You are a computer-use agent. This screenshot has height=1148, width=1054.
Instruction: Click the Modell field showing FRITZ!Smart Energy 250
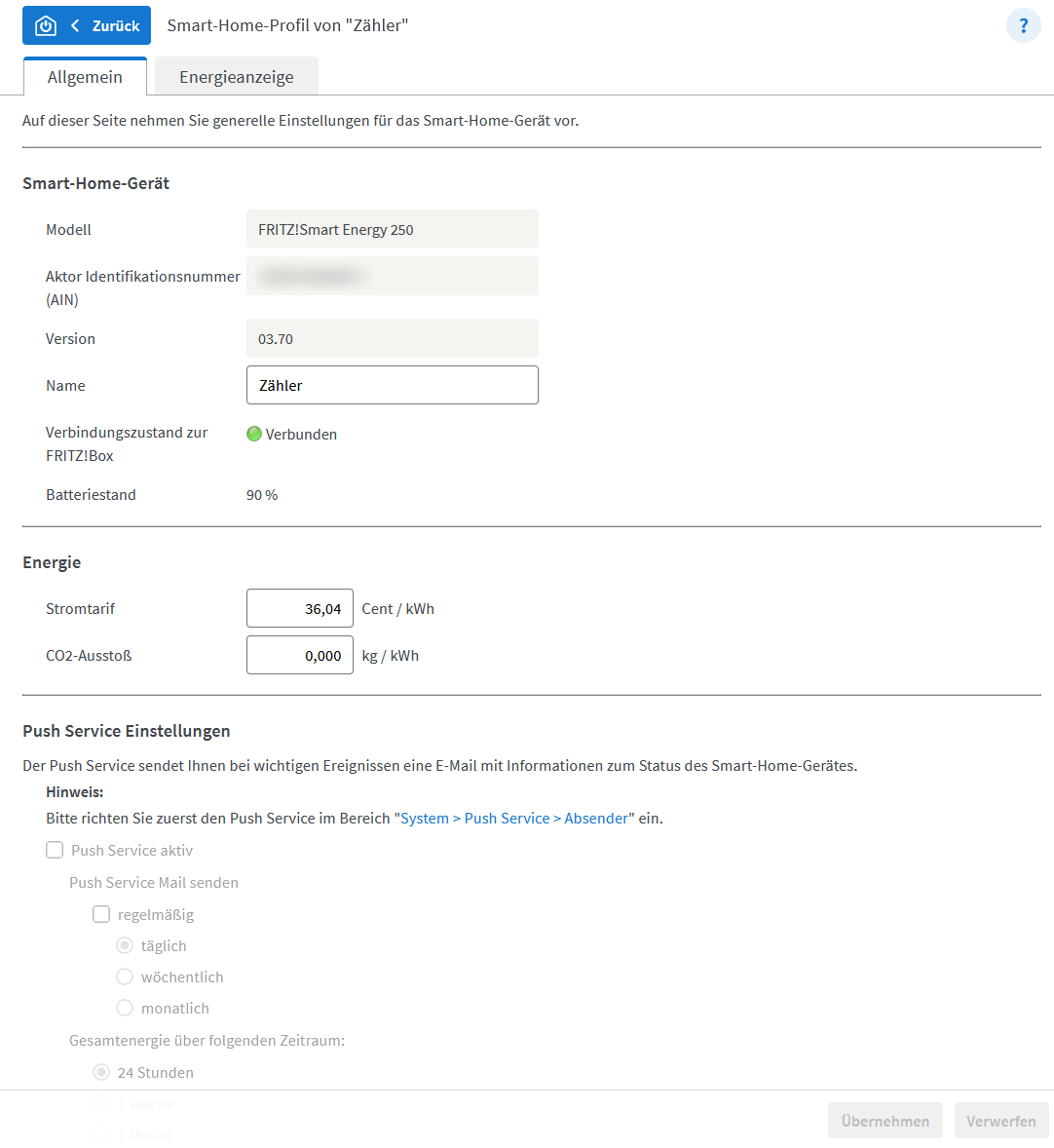(x=392, y=229)
